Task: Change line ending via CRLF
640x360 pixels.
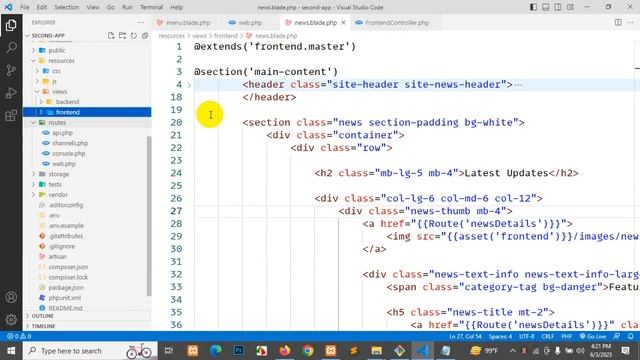Action: [547, 336]
